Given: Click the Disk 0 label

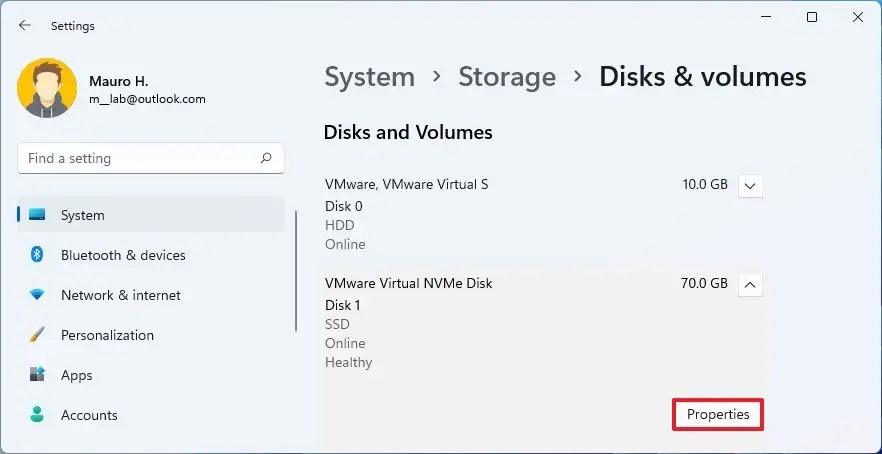Looking at the screenshot, I should point(344,206).
